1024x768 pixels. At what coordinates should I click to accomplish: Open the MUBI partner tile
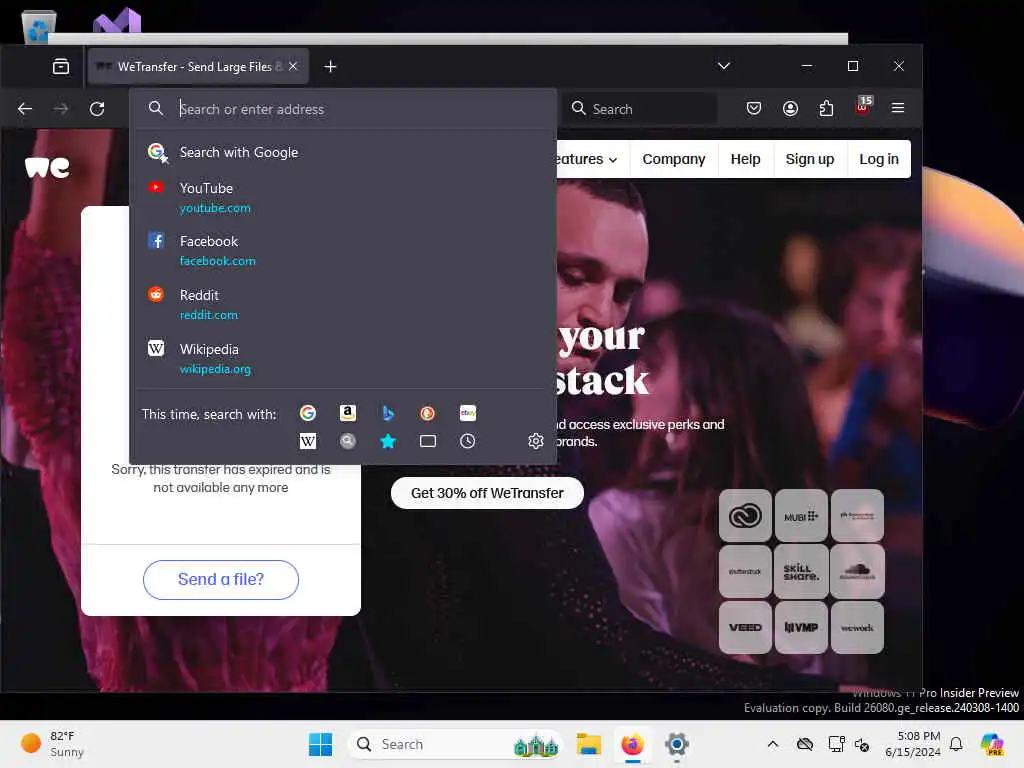[801, 516]
